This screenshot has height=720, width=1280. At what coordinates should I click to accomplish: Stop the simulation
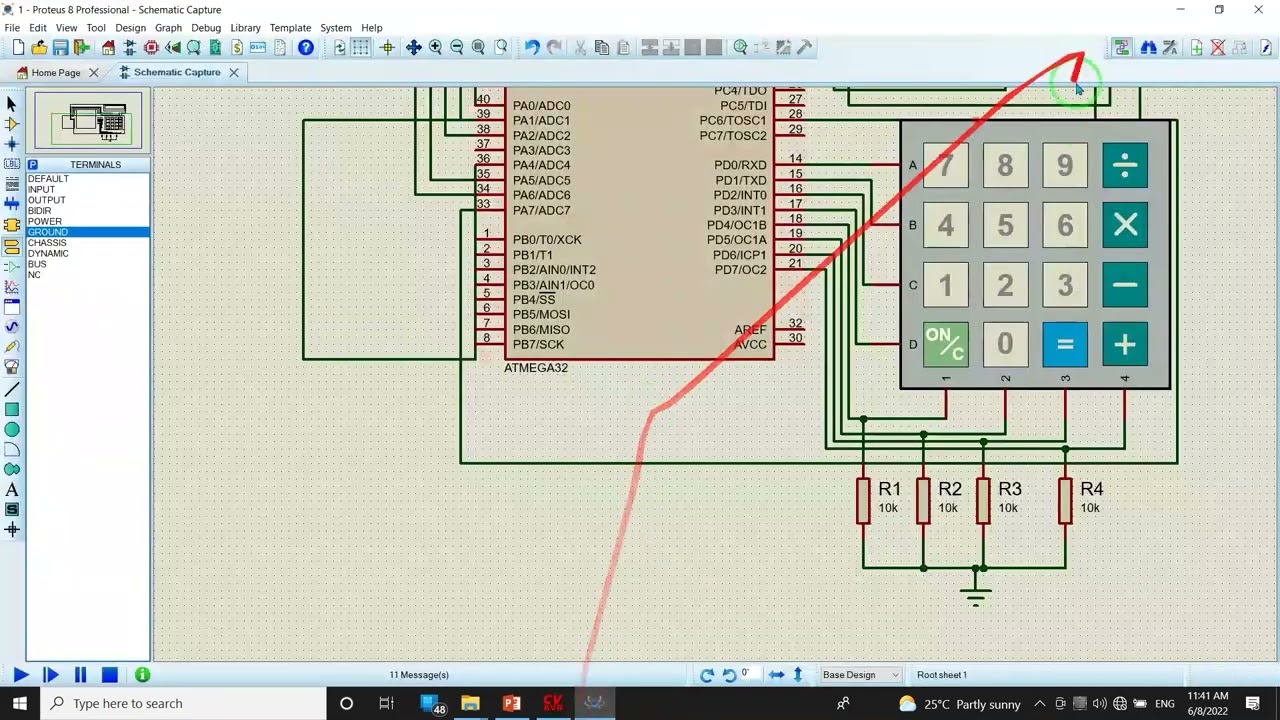pyautogui.click(x=110, y=675)
